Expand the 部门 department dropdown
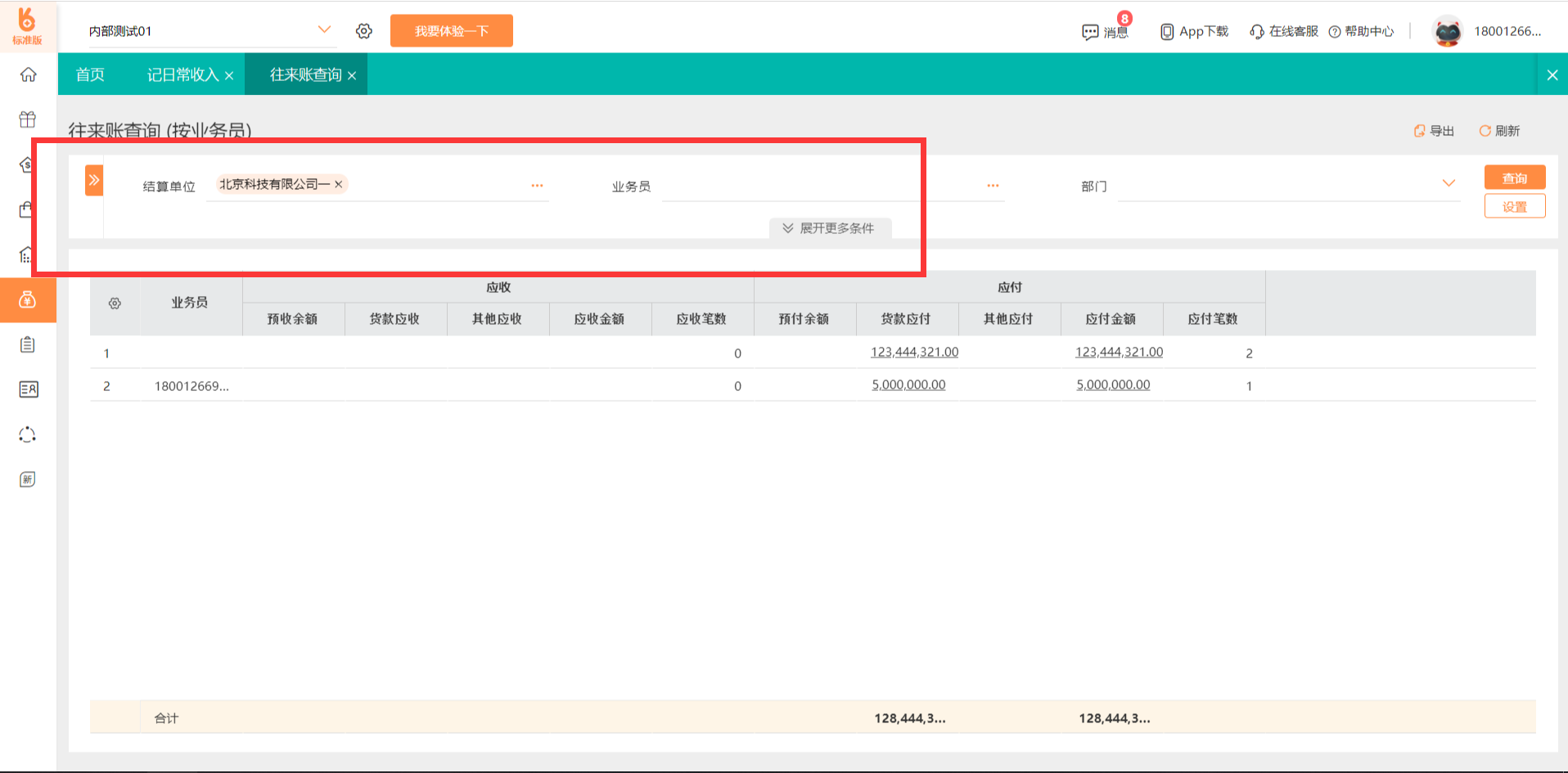This screenshot has width=1568, height=773. tap(1448, 183)
